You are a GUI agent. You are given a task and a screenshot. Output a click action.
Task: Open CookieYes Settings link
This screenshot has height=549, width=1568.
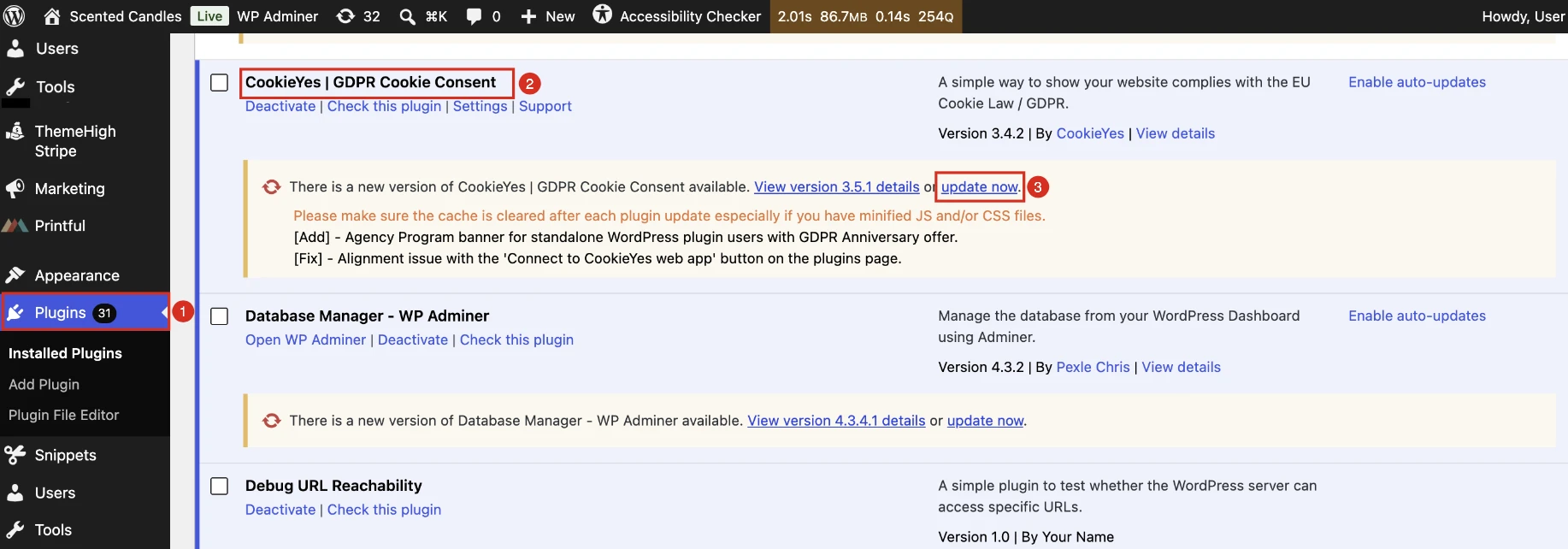[x=480, y=106]
